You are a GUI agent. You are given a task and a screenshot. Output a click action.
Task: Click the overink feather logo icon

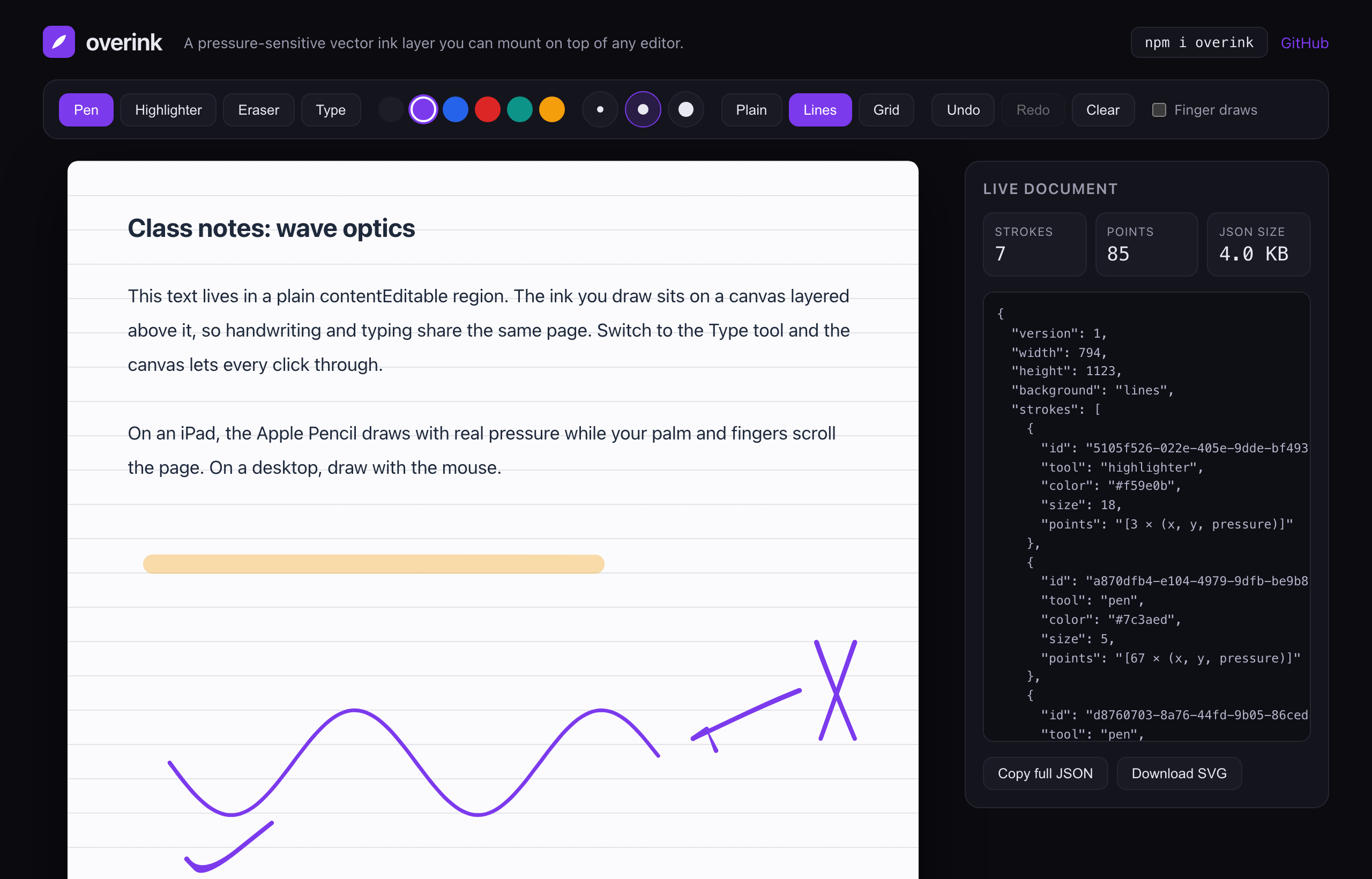pyautogui.click(x=59, y=42)
